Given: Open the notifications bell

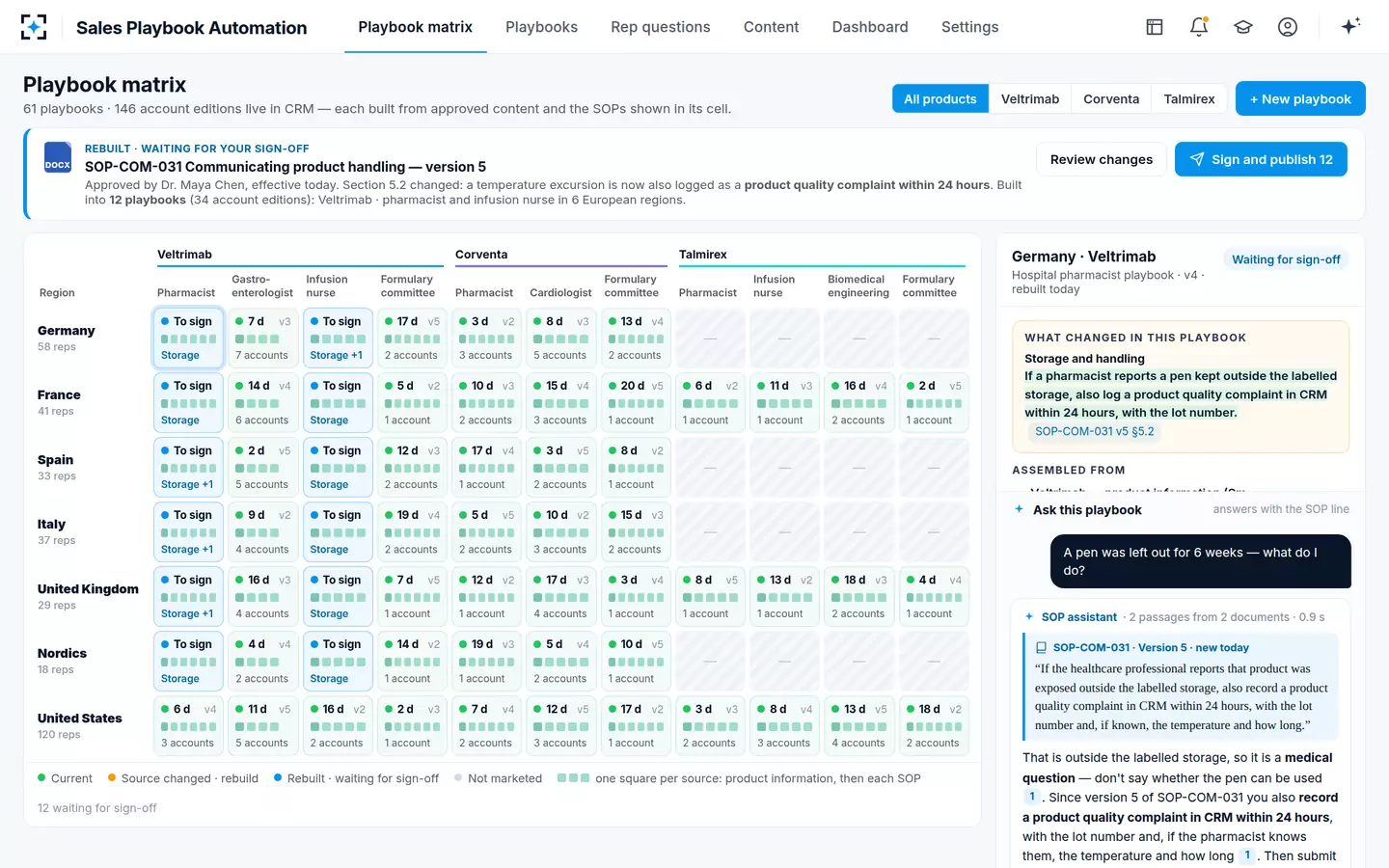Looking at the screenshot, I should tap(1199, 27).
